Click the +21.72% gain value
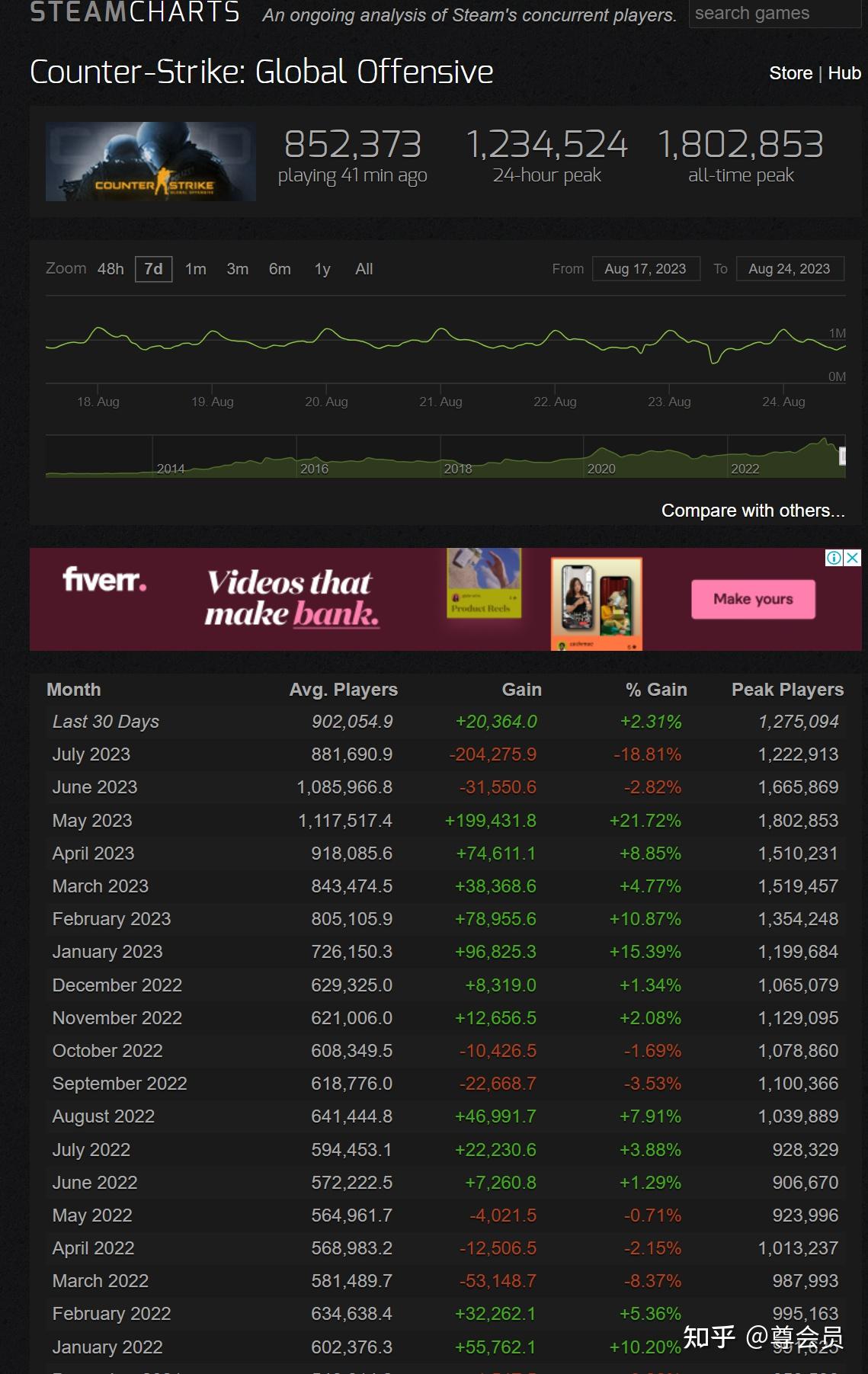 645,821
